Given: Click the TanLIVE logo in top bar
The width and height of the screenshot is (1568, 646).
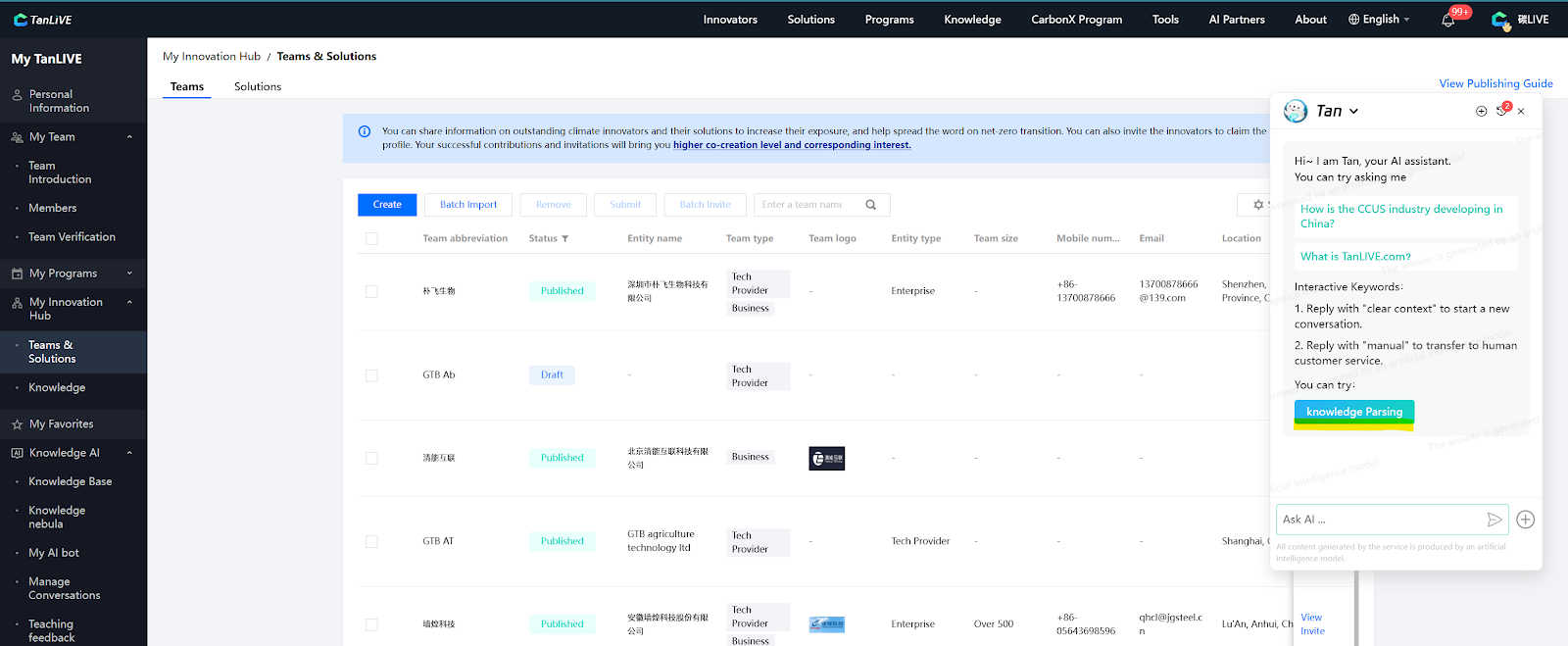Looking at the screenshot, I should click(42, 20).
